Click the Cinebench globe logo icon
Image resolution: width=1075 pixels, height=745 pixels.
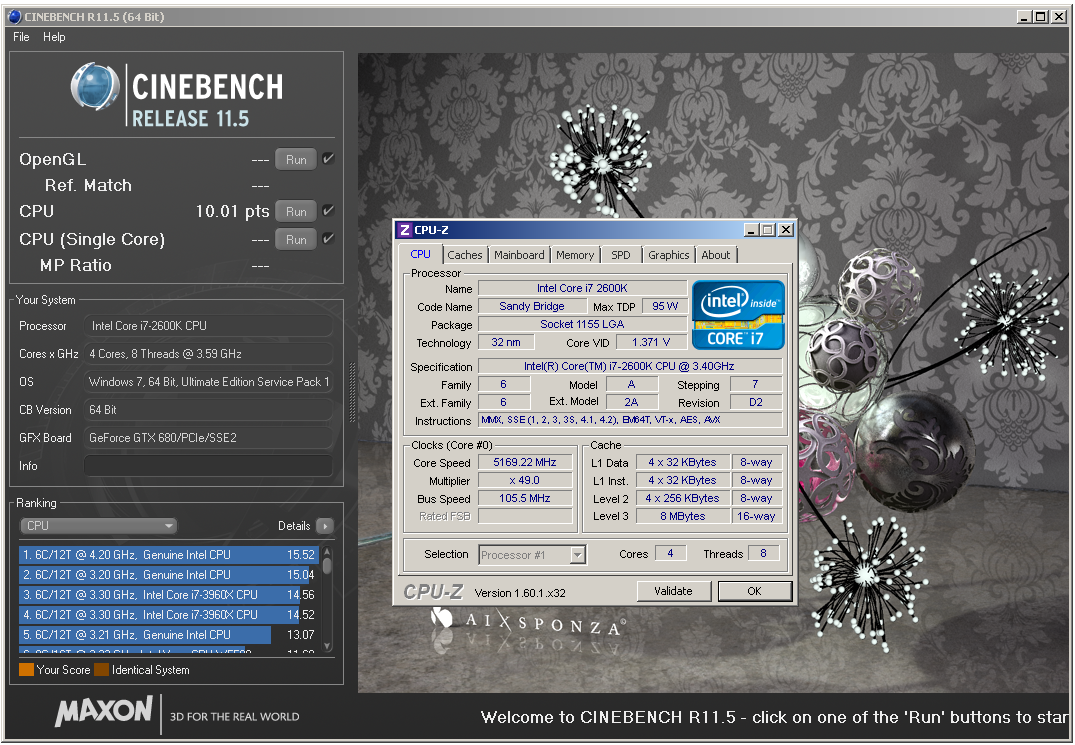coord(95,86)
